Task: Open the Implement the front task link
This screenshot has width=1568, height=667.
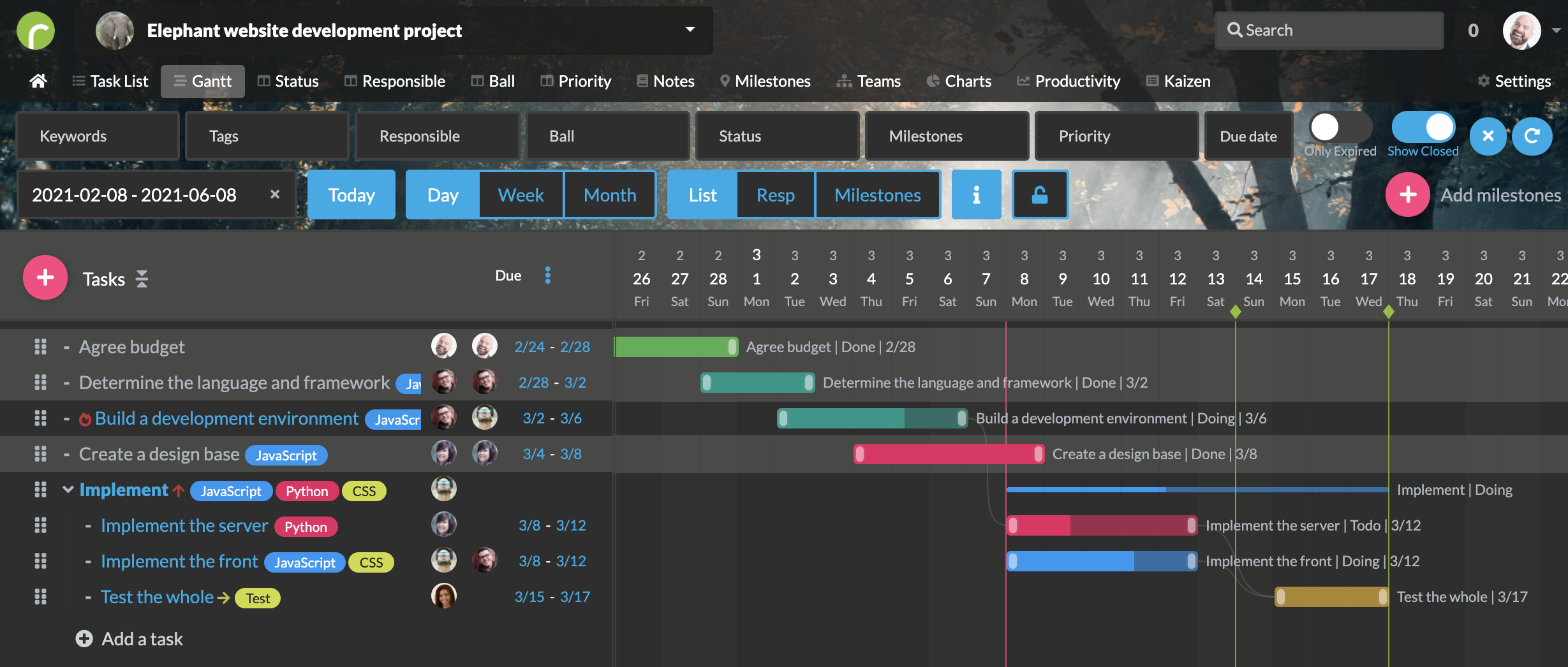Action: tap(179, 561)
